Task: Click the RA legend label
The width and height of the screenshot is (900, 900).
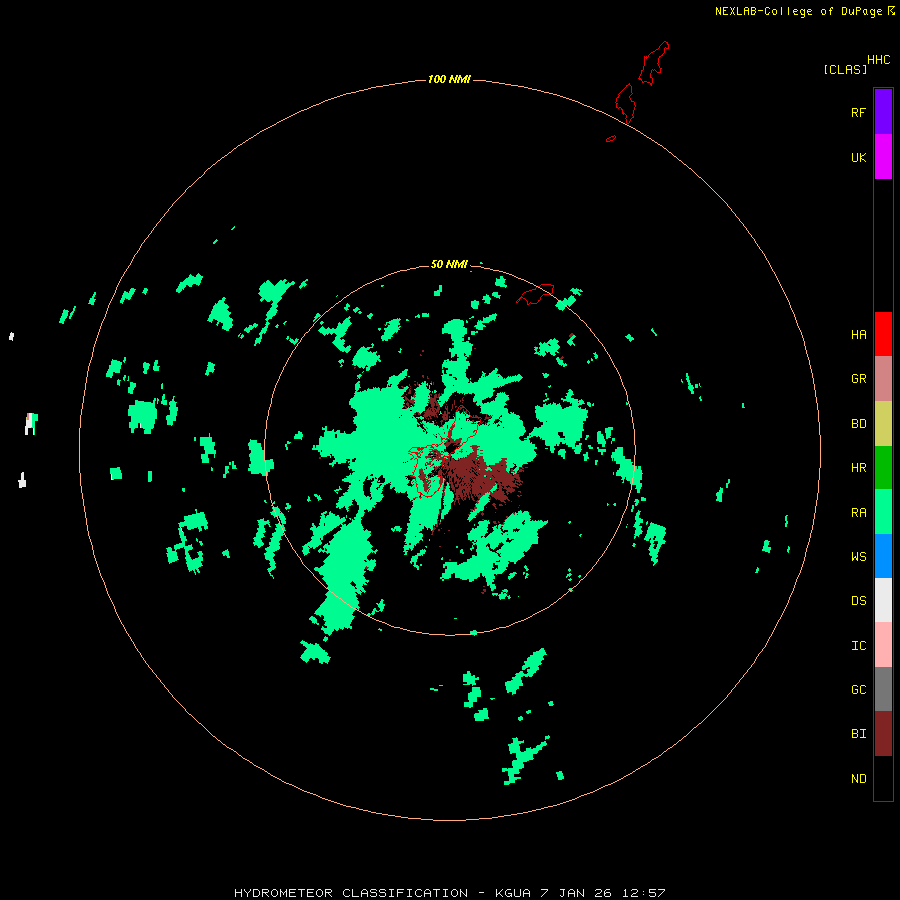Action: (x=858, y=513)
